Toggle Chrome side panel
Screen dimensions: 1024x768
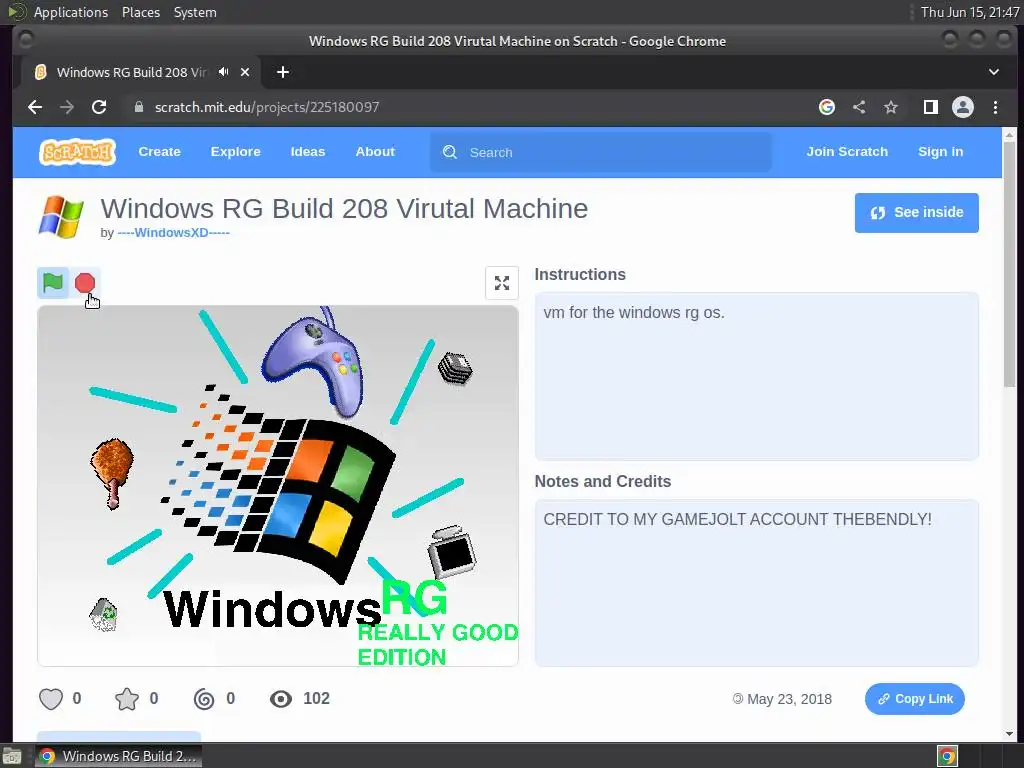point(931,107)
